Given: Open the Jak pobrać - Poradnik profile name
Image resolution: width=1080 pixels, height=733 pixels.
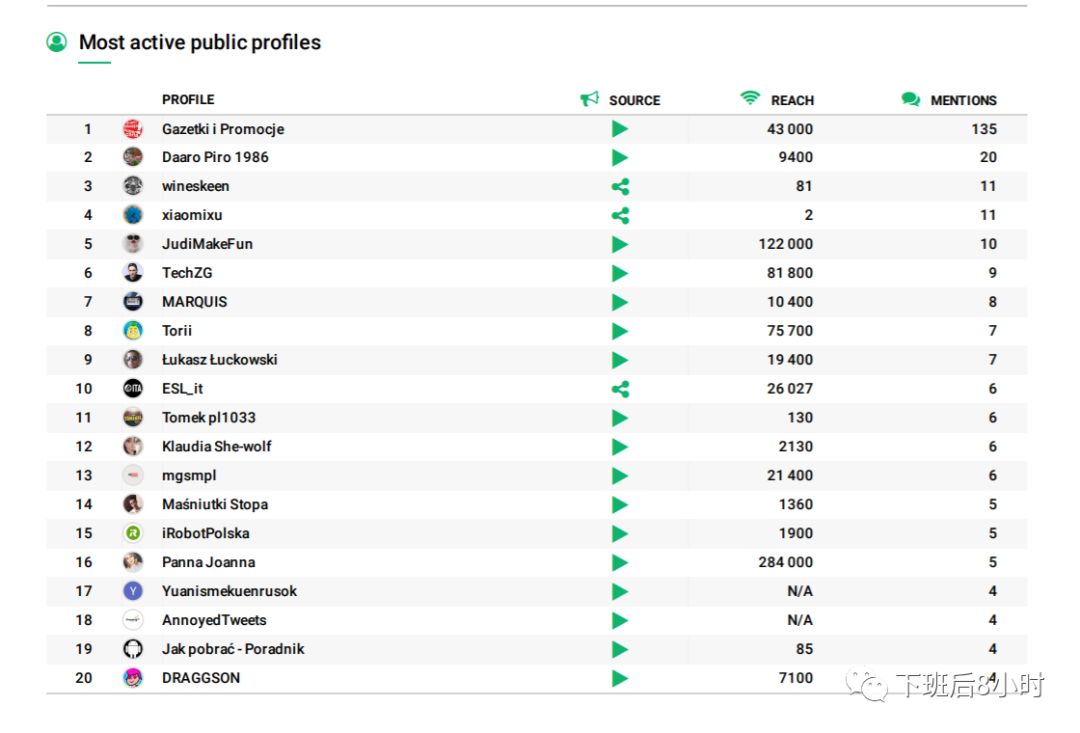Looking at the screenshot, I should click(233, 650).
